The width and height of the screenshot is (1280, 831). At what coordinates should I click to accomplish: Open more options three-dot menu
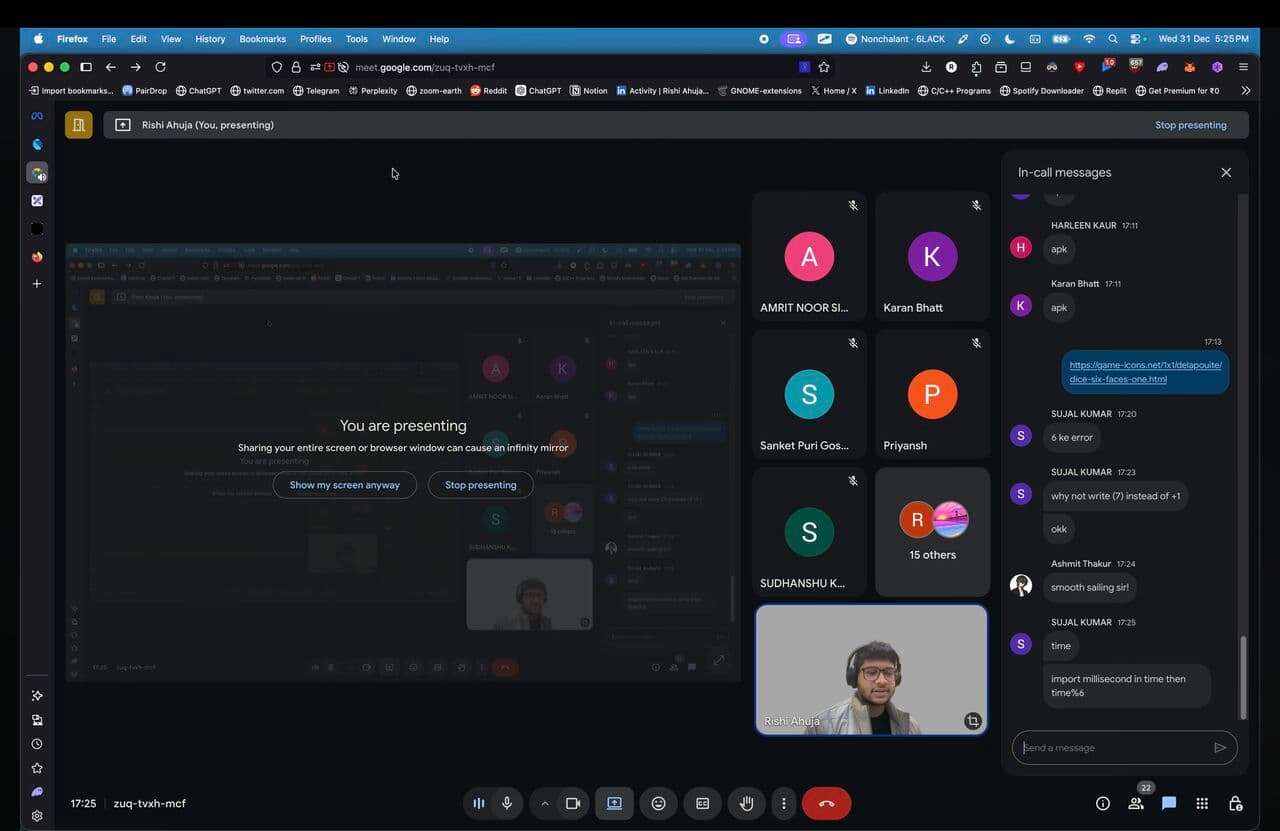point(784,803)
